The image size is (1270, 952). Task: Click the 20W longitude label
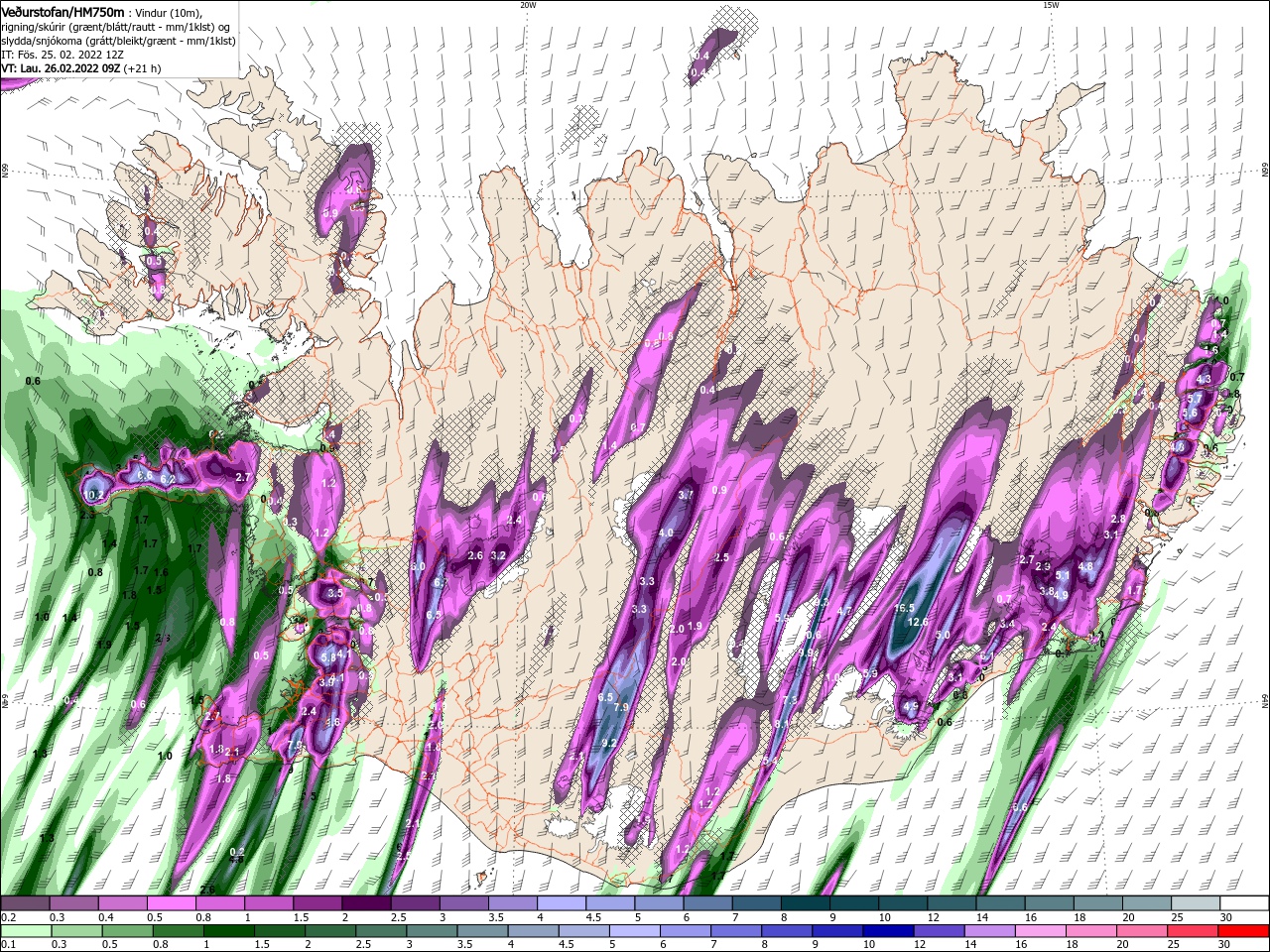point(528,5)
